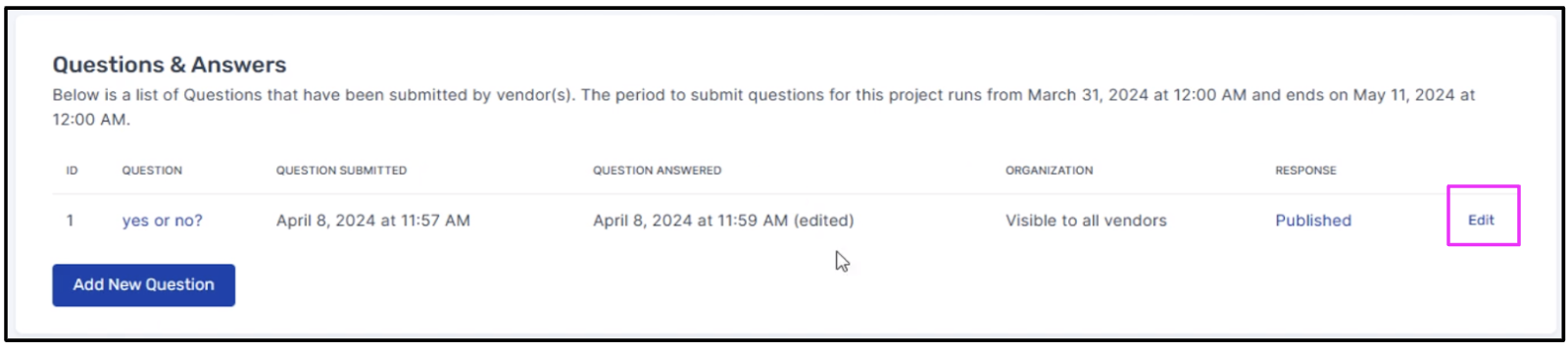Click the 11:59 AM answered timestamp

(x=690, y=221)
